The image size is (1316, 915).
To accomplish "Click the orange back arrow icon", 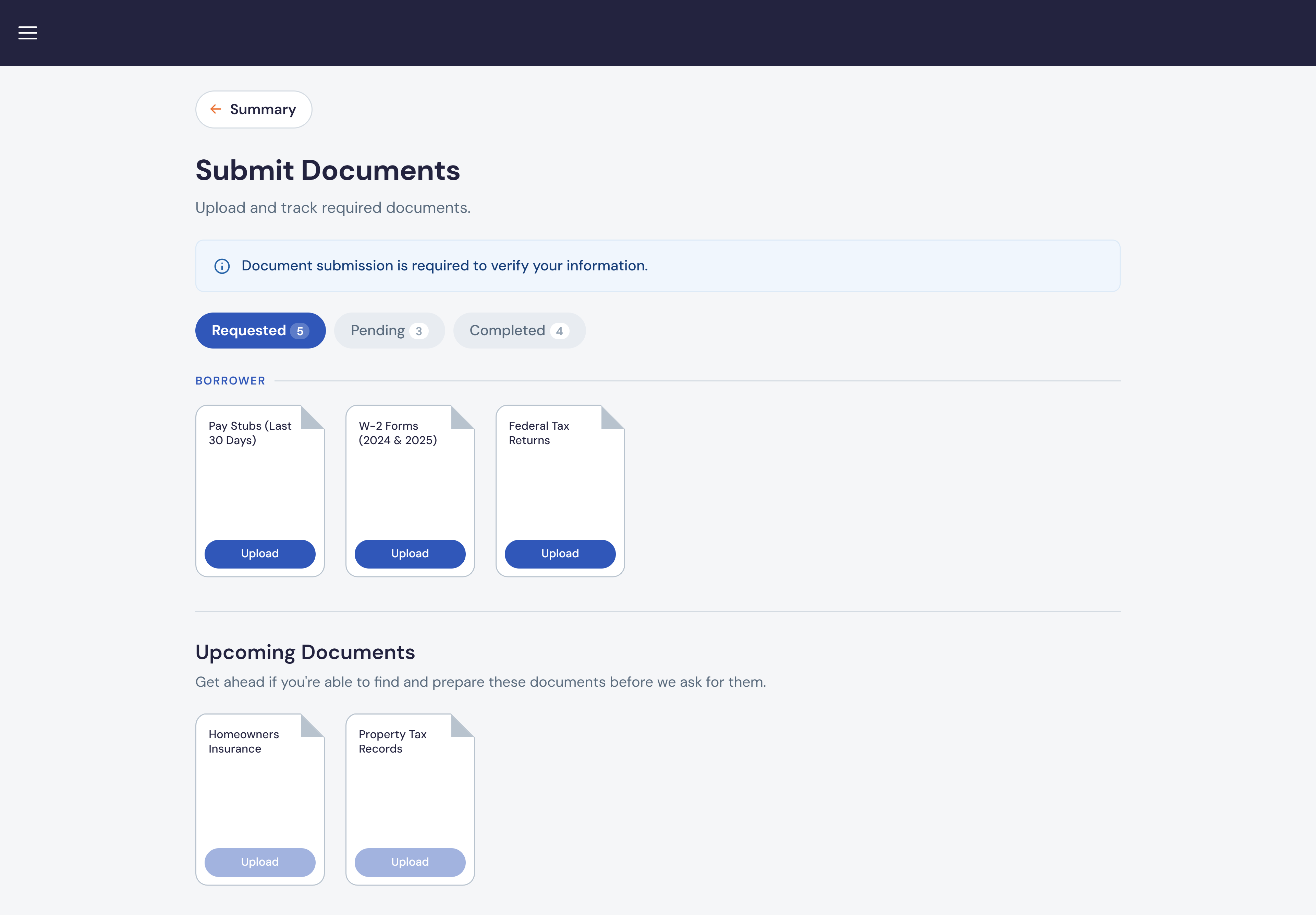I will (216, 109).
